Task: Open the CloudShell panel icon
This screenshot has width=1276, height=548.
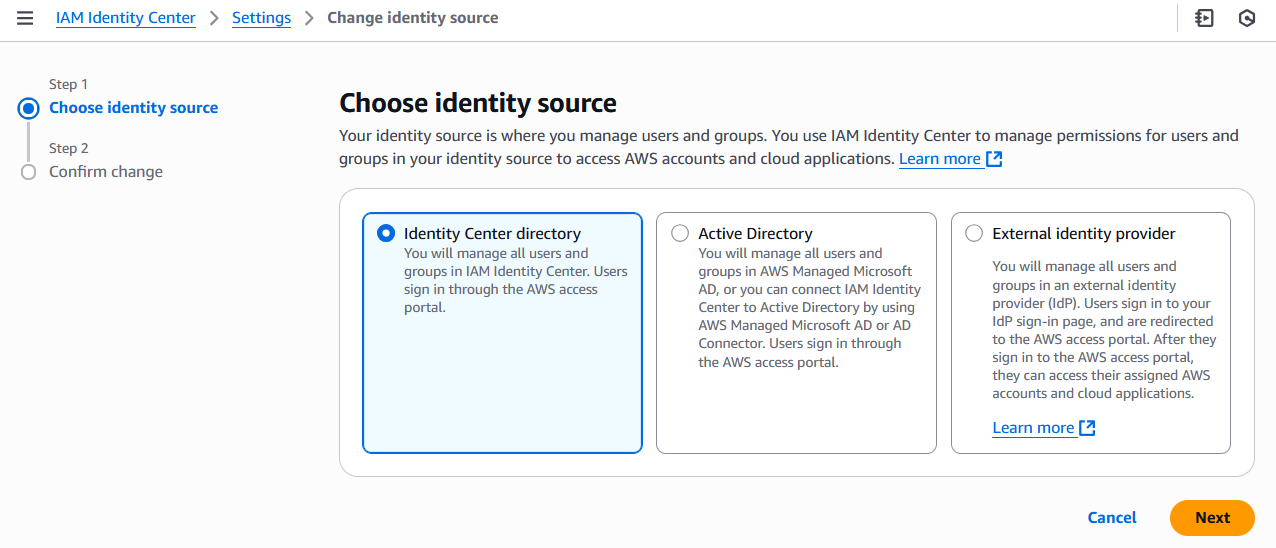Action: coord(1204,18)
